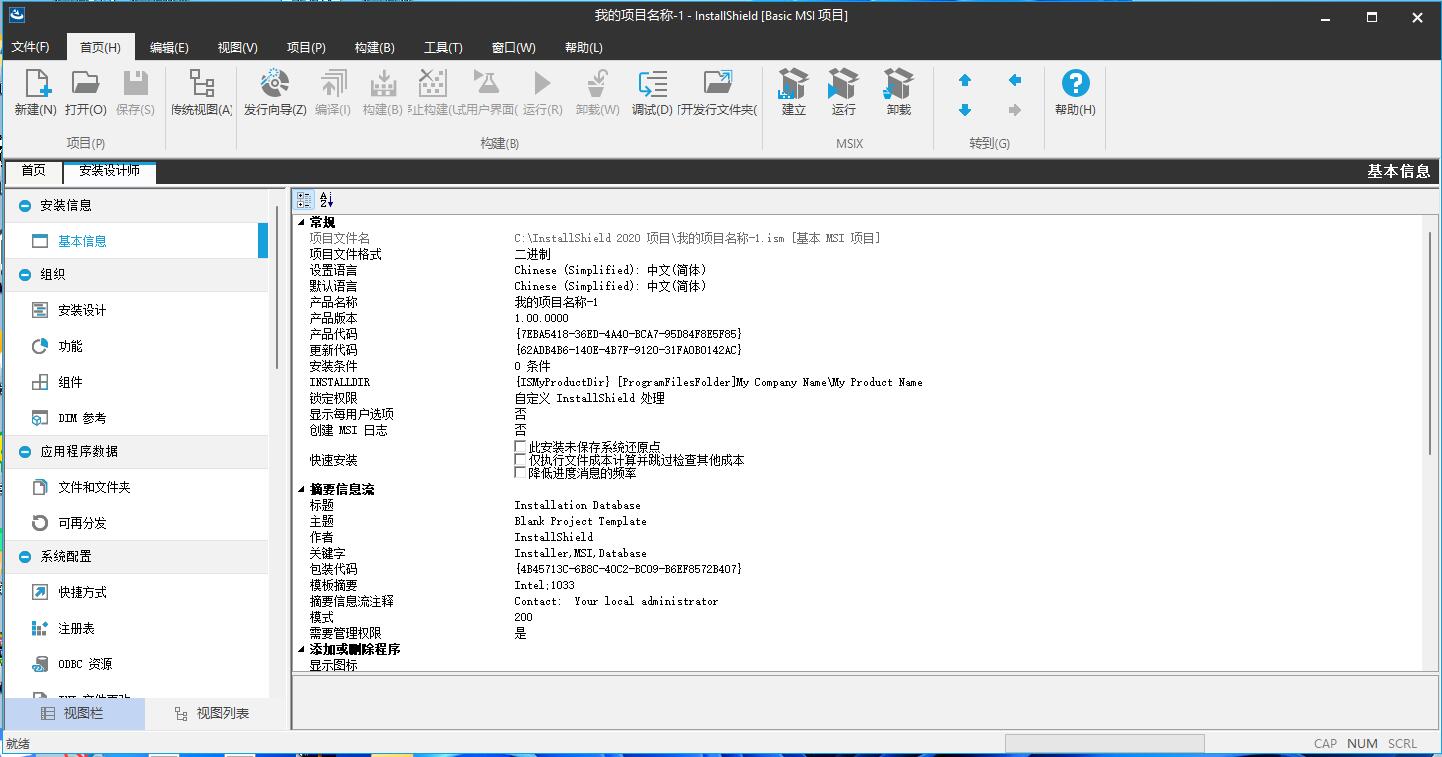Viewport: 1442px width, 757px height.
Task: Open the 帮助(L) menu
Action: coord(584,47)
